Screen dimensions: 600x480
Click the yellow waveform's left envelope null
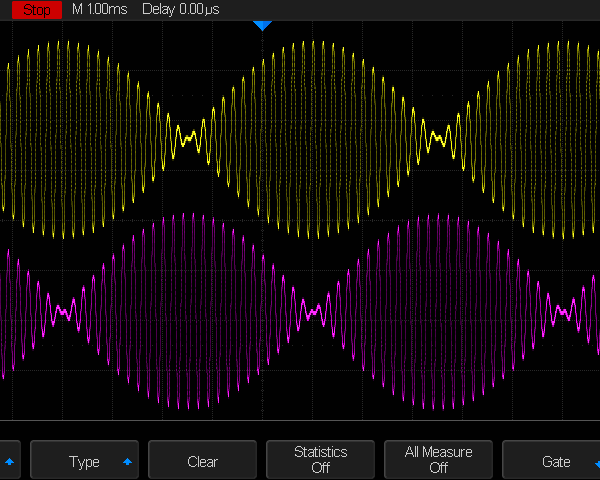[186, 139]
